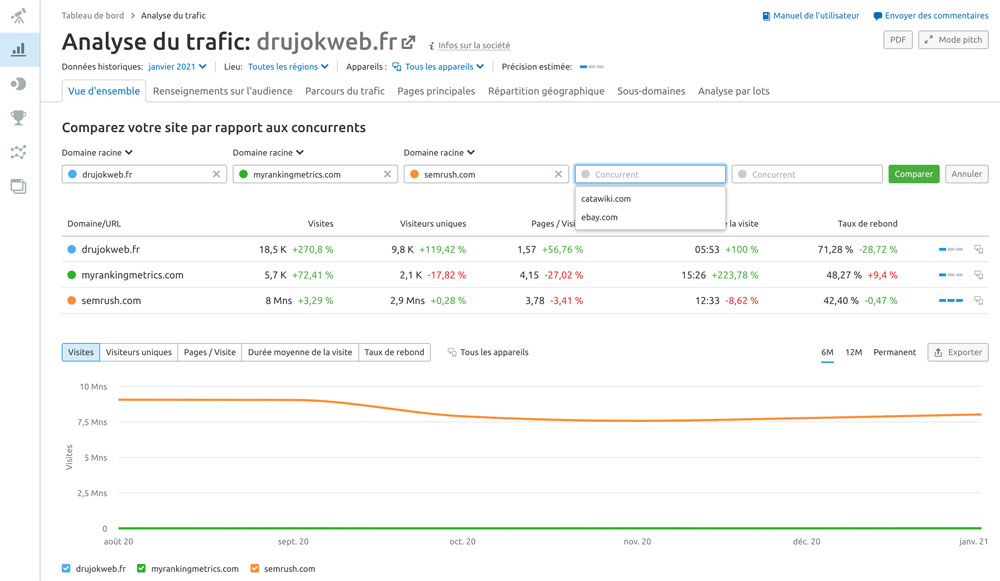Expand Domaine racine dropdown above myrankingmetrics.com
Screen dimensions: 1000x581
pyautogui.click(x=268, y=152)
